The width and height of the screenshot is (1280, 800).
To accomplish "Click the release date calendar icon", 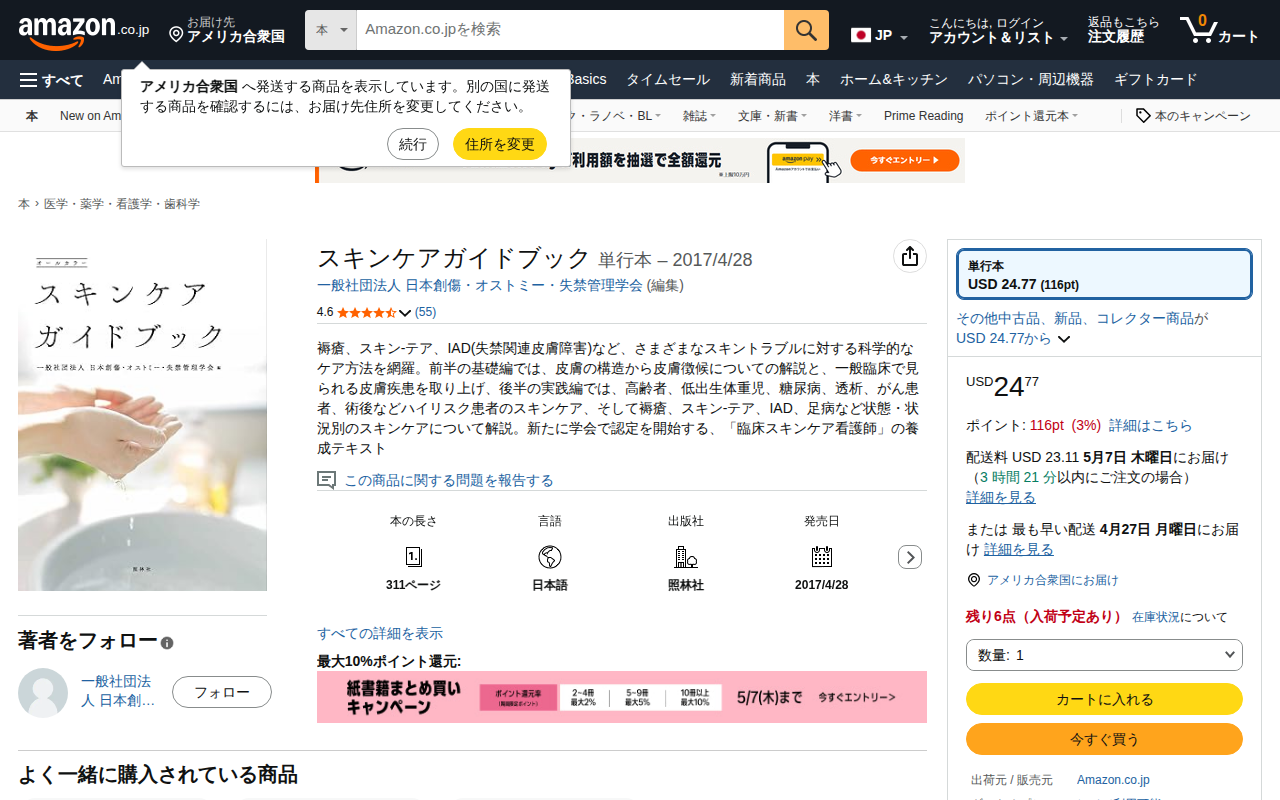I will (822, 557).
